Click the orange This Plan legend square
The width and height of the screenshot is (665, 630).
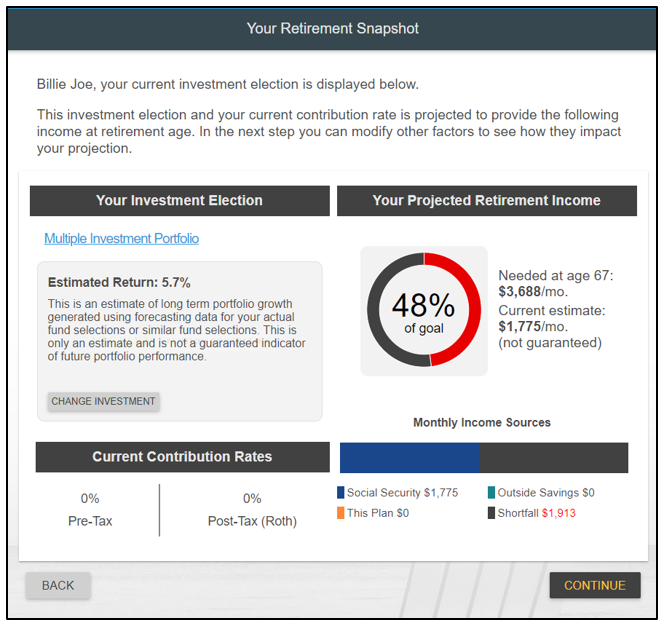click(x=341, y=513)
